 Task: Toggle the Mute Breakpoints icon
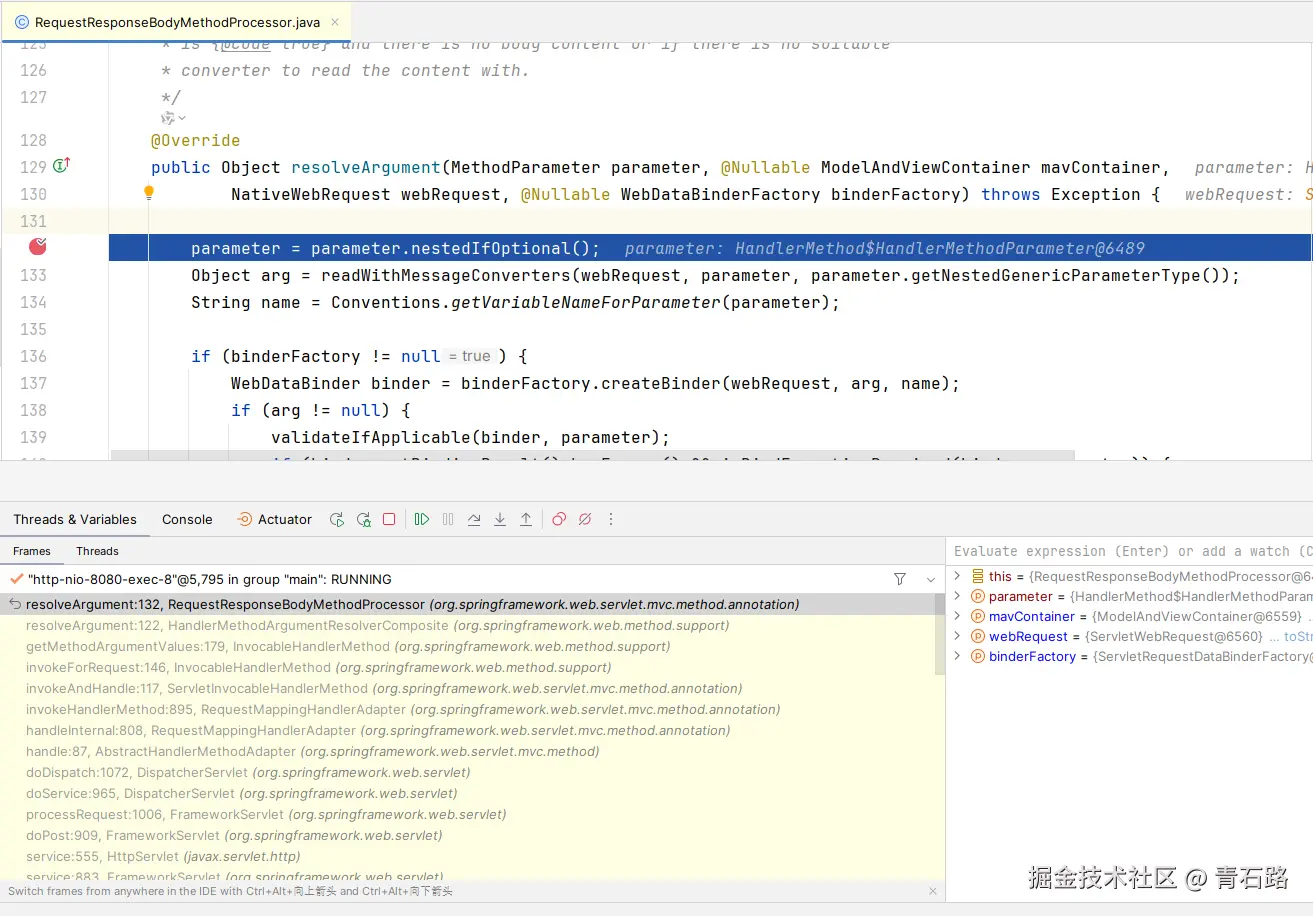point(585,519)
